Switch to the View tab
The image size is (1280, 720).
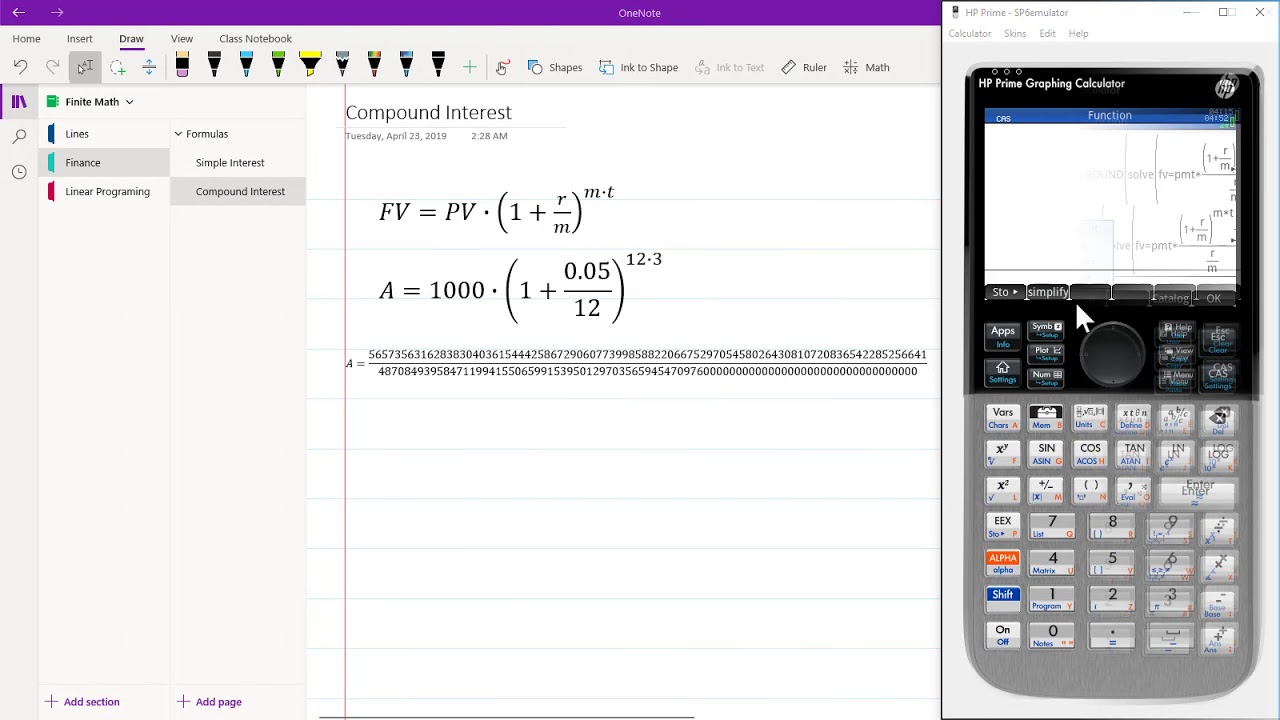[182, 39]
